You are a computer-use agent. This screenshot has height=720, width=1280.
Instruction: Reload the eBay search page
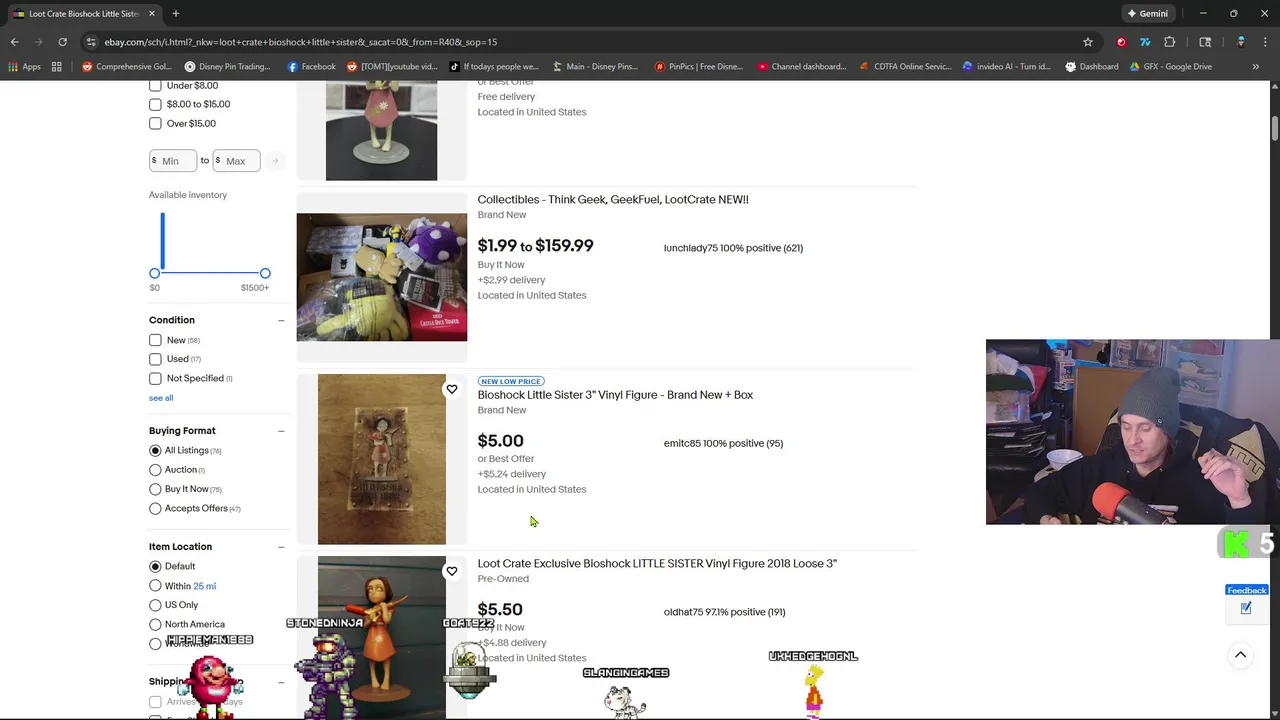(62, 42)
